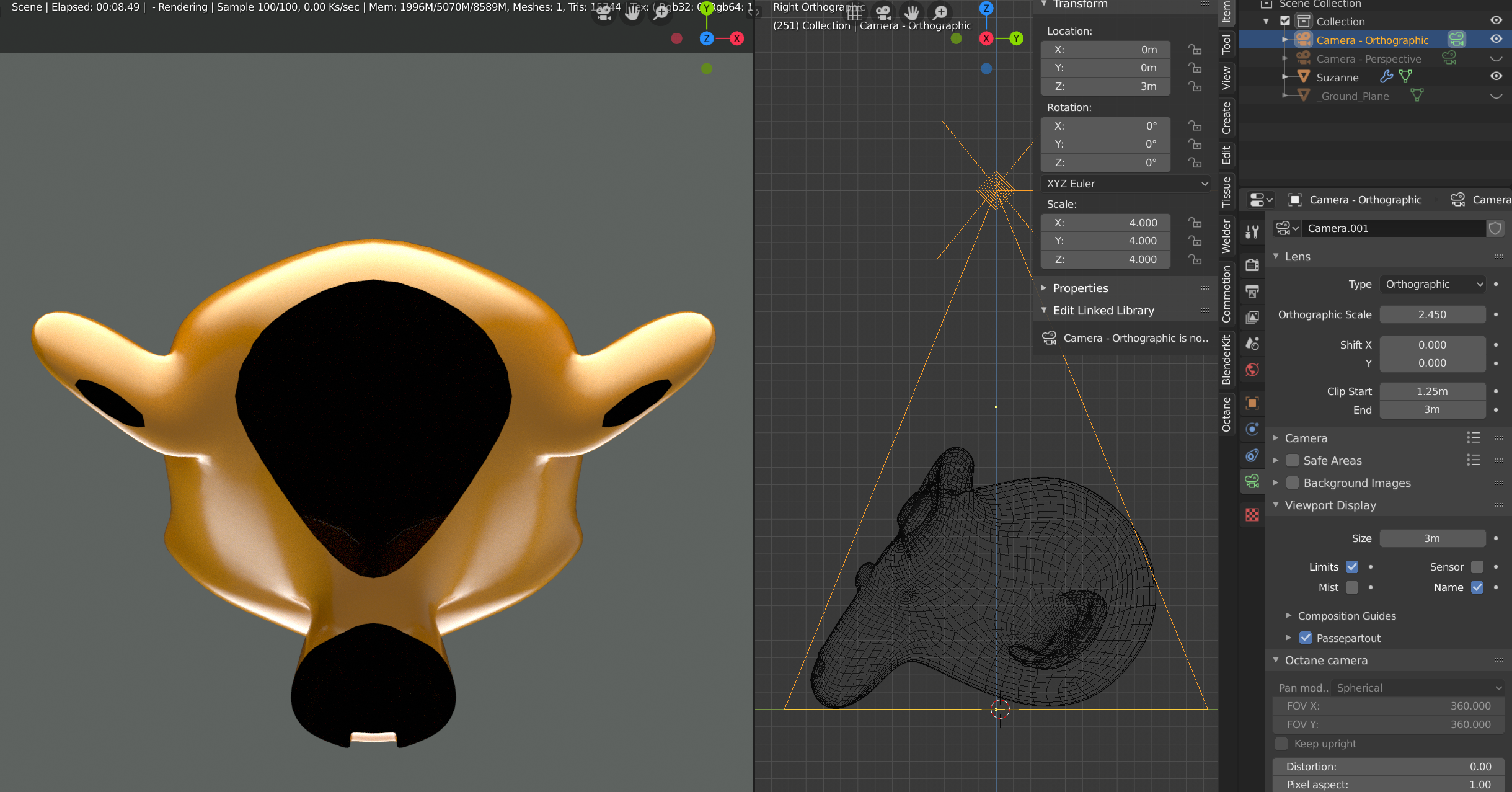The height and width of the screenshot is (792, 1512).
Task: Click the Orthographic Scale value slider
Action: (x=1432, y=314)
